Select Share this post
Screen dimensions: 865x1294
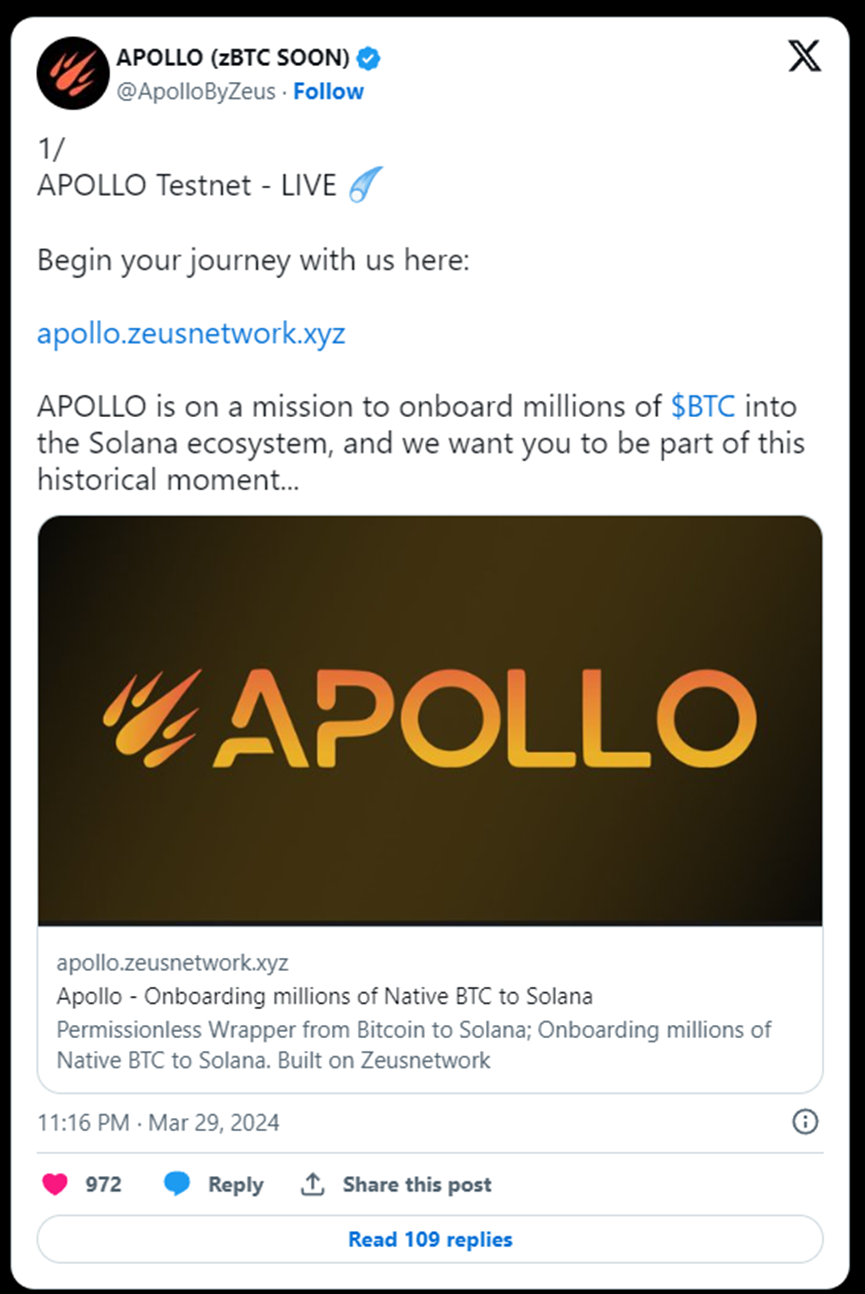(x=417, y=1184)
